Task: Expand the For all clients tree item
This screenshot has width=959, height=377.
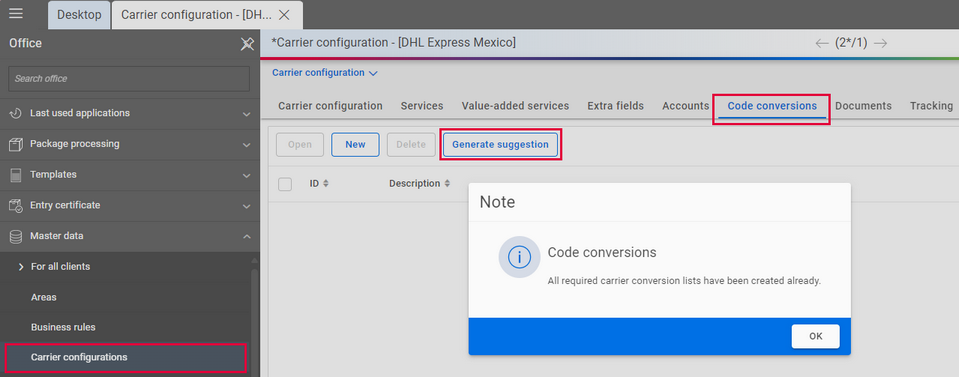Action: point(21,267)
